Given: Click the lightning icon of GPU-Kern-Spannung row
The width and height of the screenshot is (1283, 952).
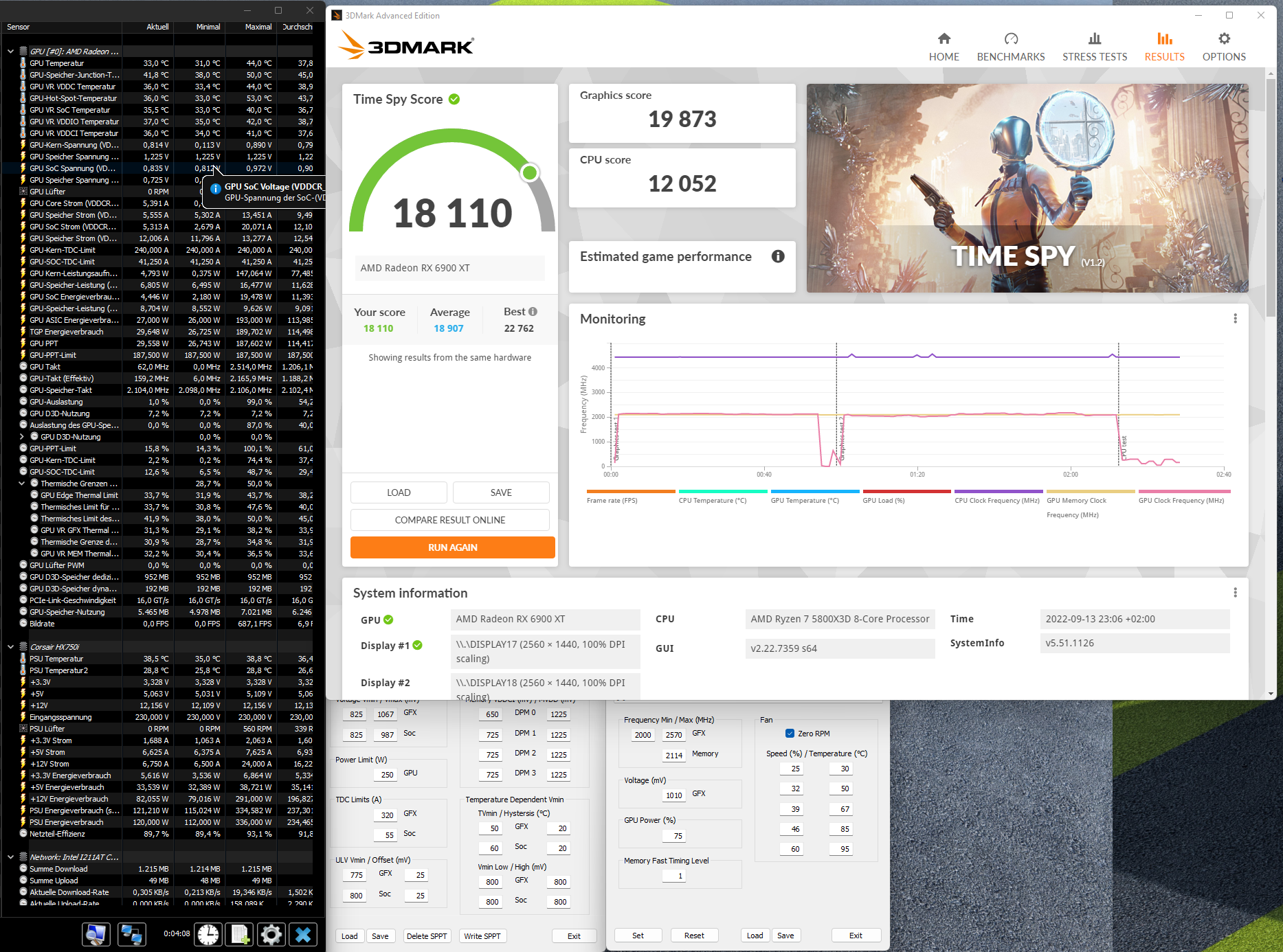Looking at the screenshot, I should pyautogui.click(x=23, y=145).
